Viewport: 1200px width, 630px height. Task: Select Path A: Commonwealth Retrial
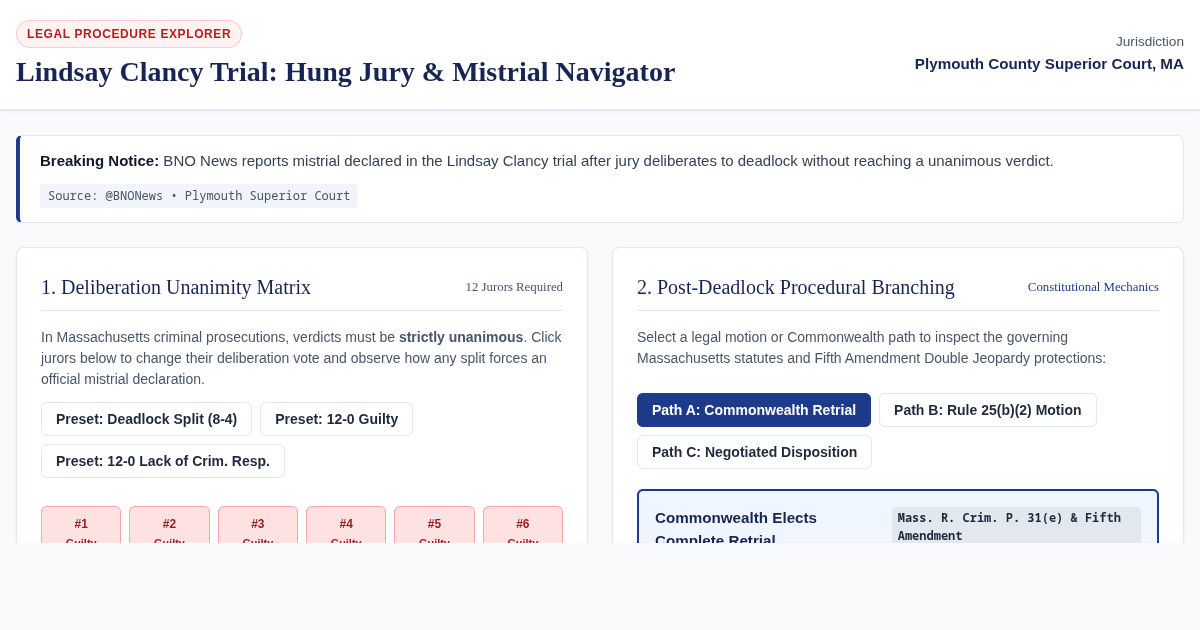[x=754, y=410]
